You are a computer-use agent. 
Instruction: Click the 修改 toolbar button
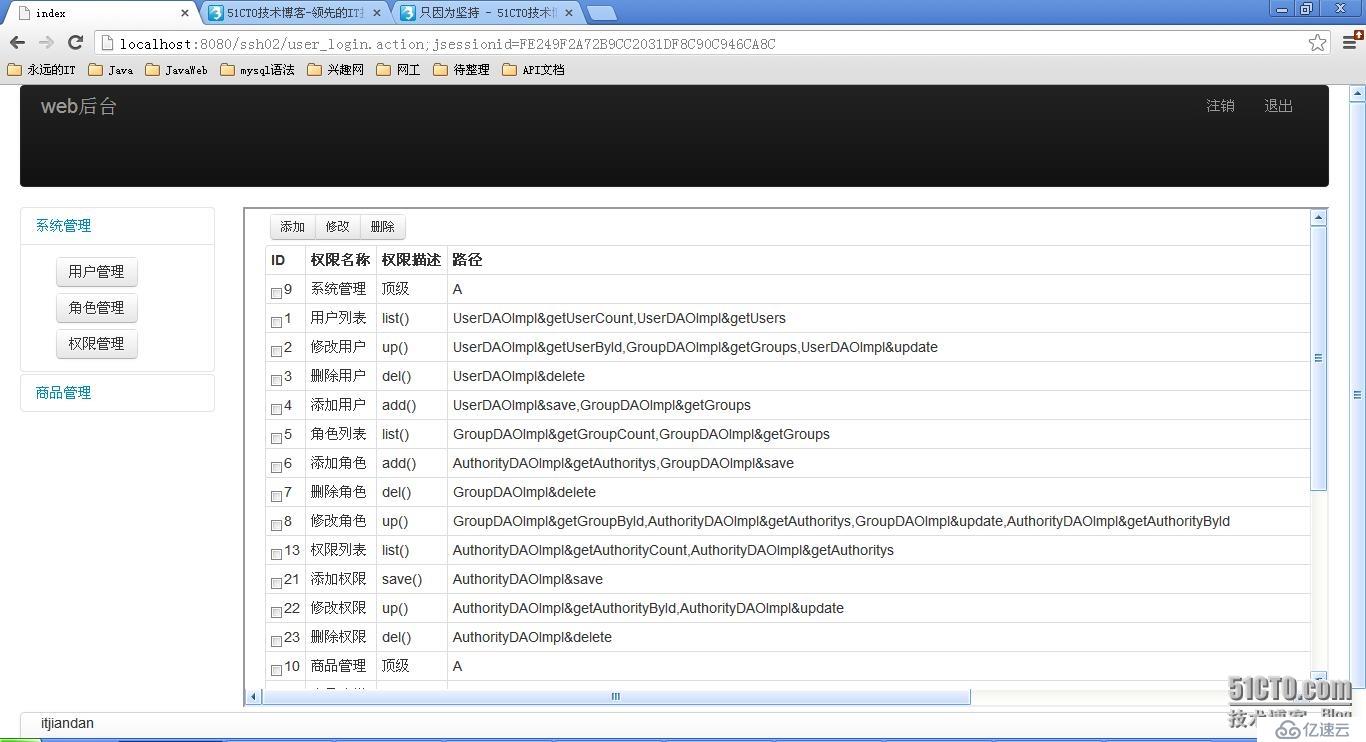click(x=337, y=227)
